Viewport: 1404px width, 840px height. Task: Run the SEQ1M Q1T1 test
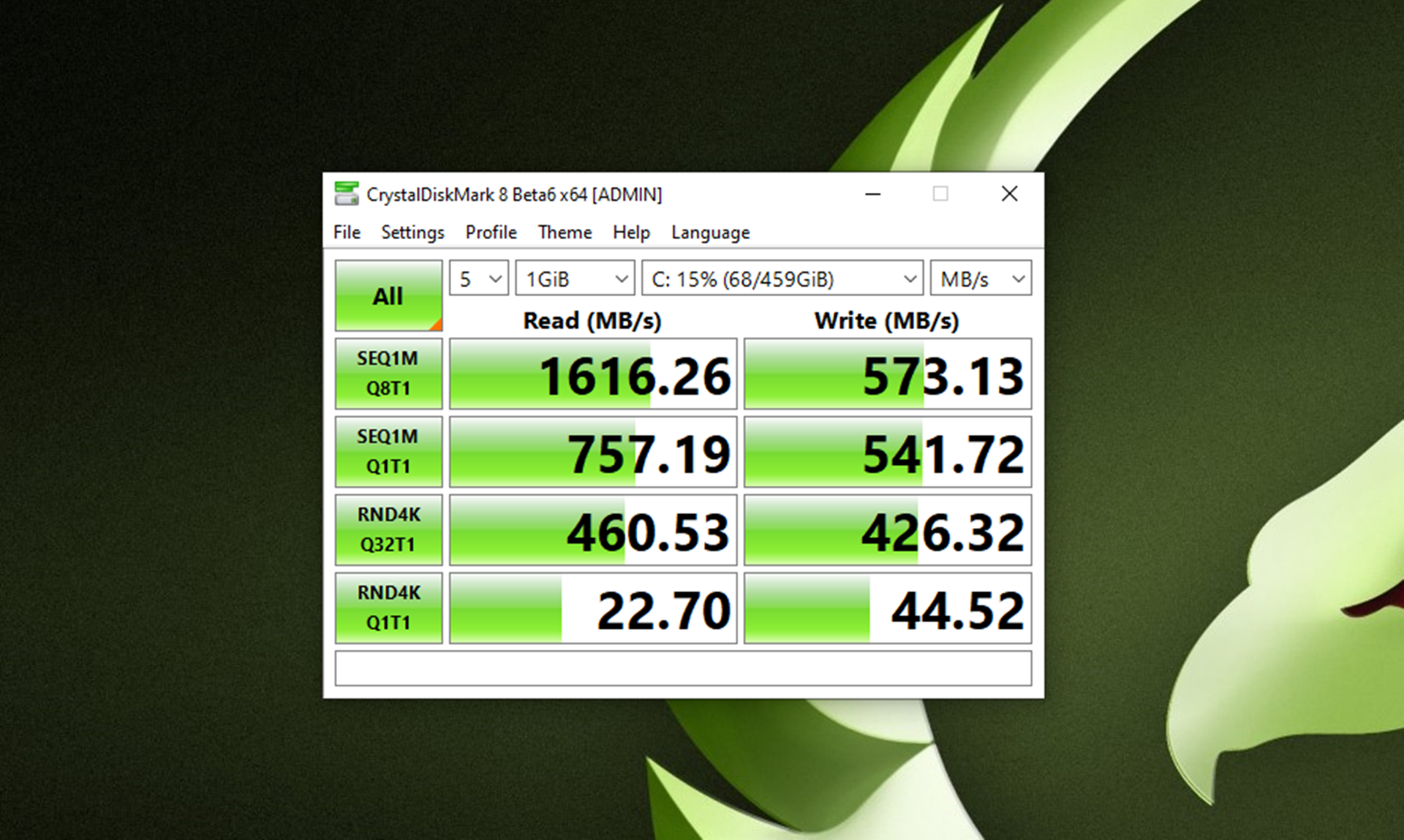pyautogui.click(x=388, y=452)
